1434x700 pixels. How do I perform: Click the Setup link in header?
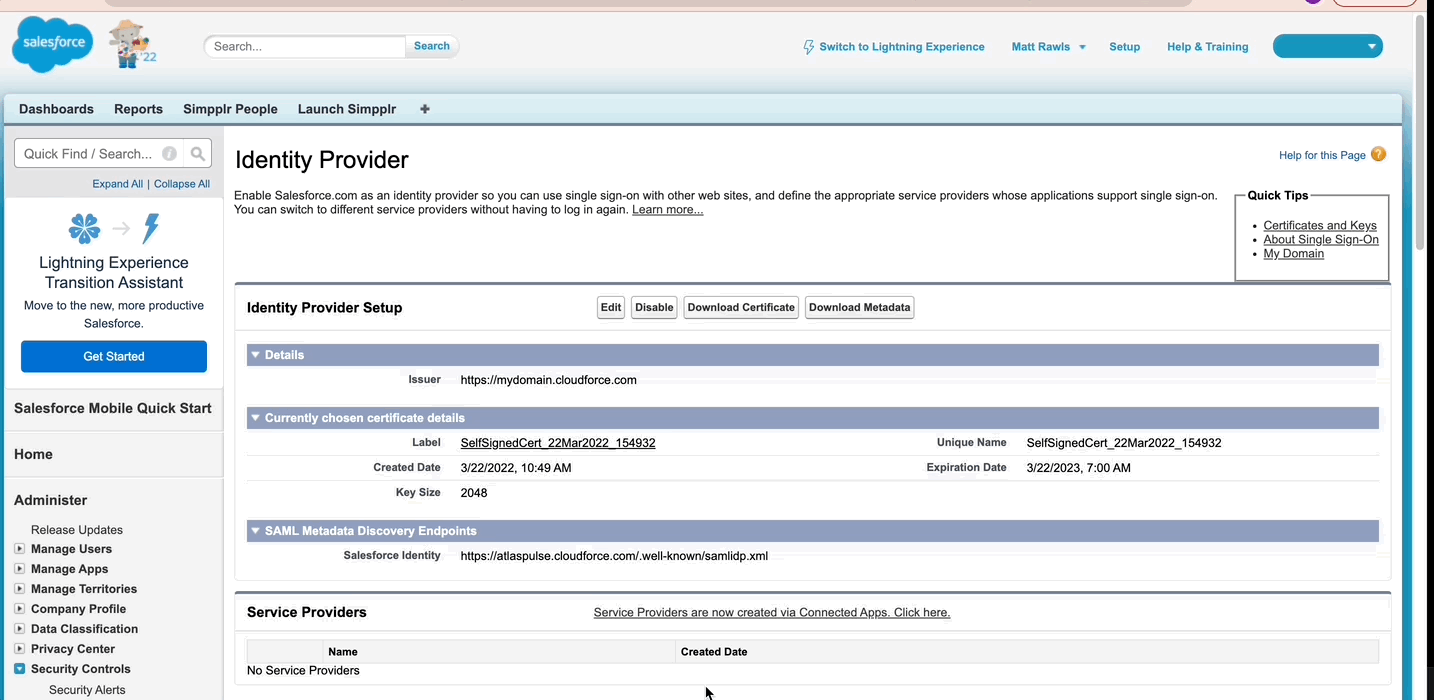pos(1125,47)
